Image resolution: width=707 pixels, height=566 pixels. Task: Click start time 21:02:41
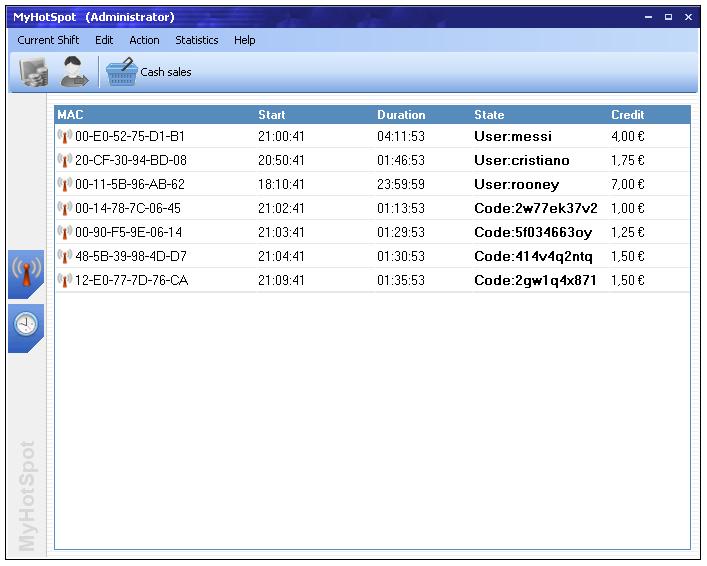(281, 208)
